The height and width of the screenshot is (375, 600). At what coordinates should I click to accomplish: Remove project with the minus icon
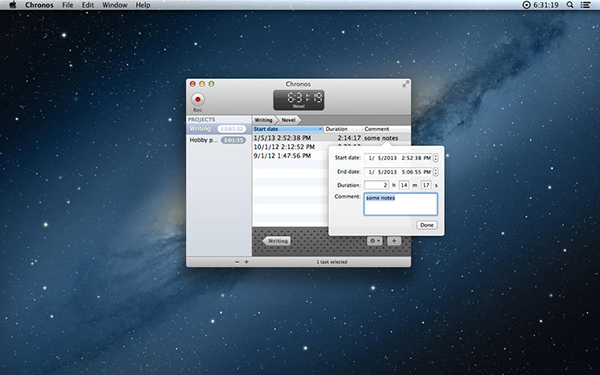tap(237, 262)
